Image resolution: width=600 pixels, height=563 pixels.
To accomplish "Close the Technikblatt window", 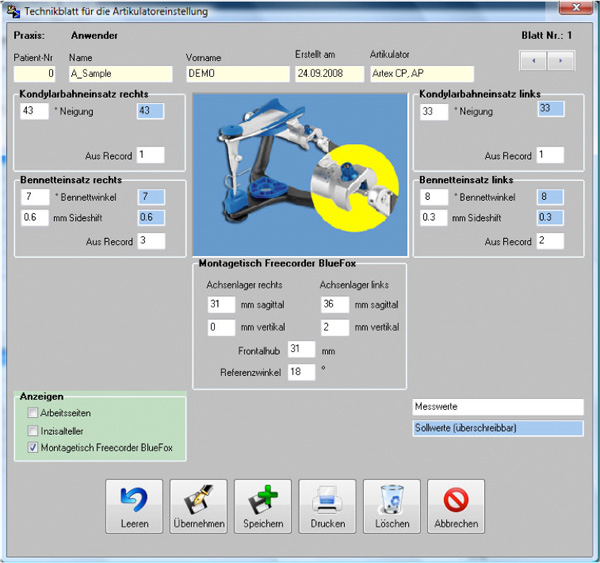I will [576, 7].
